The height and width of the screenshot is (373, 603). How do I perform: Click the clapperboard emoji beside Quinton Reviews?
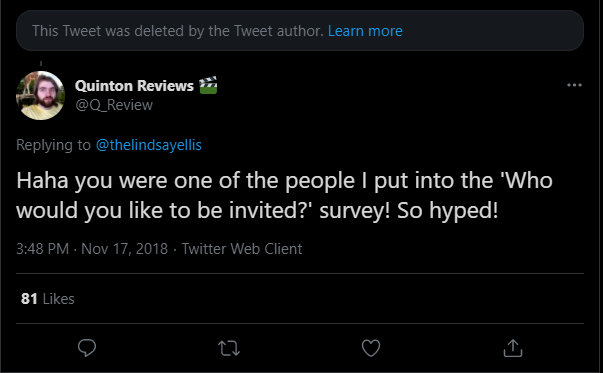pos(208,85)
